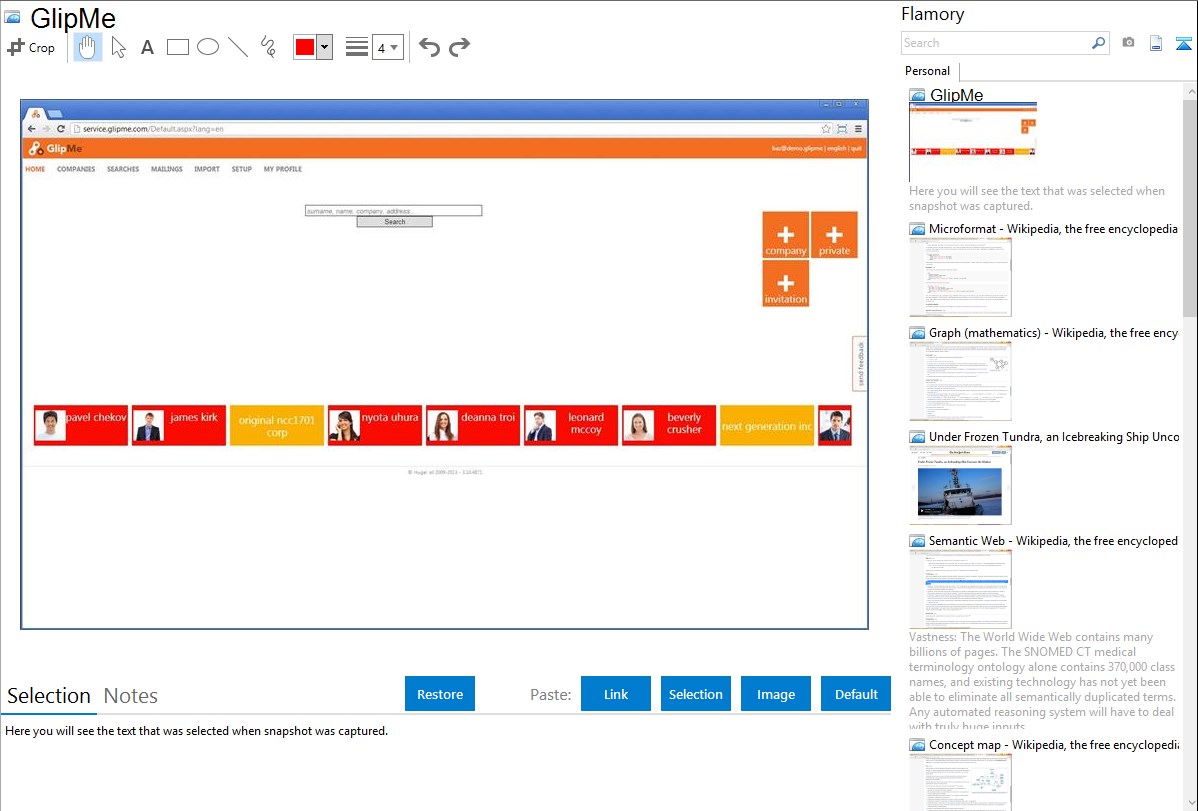Click the SEARCHES menu in the screenshot
The width and height of the screenshot is (1198, 811).
(123, 169)
